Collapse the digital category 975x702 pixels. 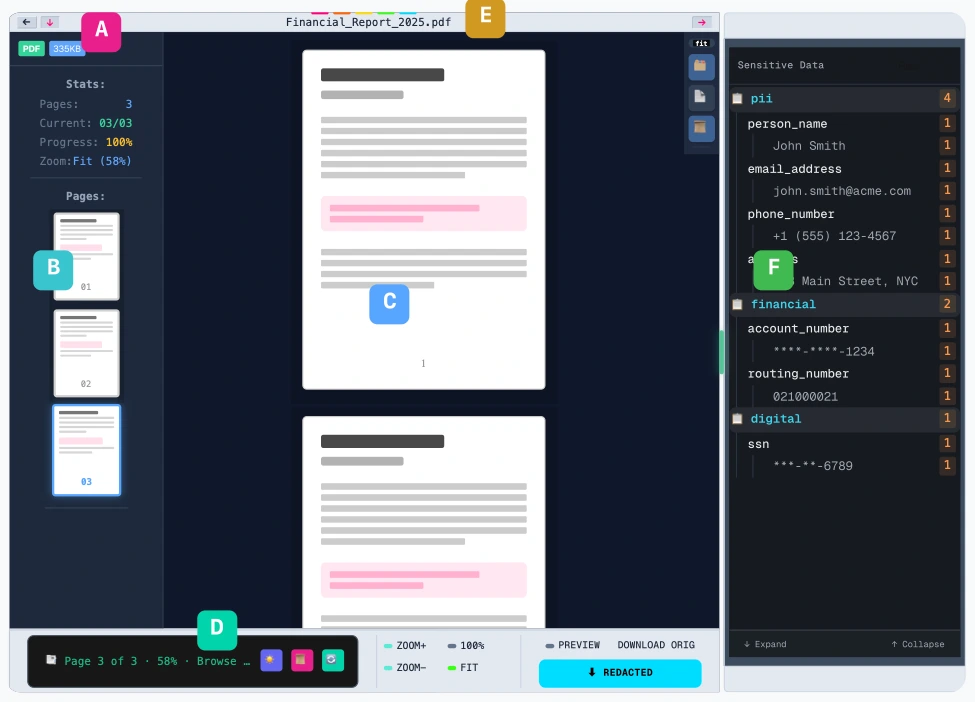[x=844, y=418]
